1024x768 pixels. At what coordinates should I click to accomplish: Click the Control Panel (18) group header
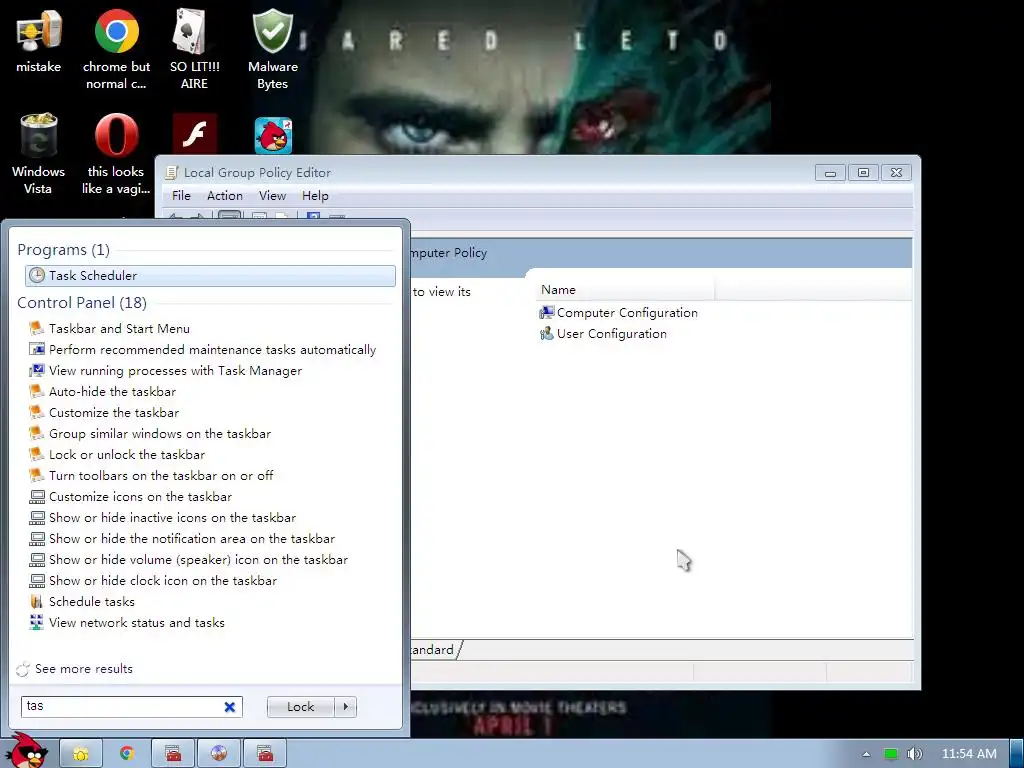(x=82, y=302)
